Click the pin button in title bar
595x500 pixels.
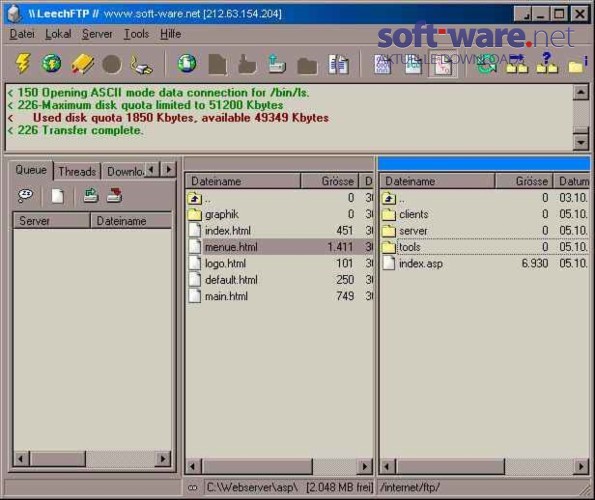click(x=523, y=14)
